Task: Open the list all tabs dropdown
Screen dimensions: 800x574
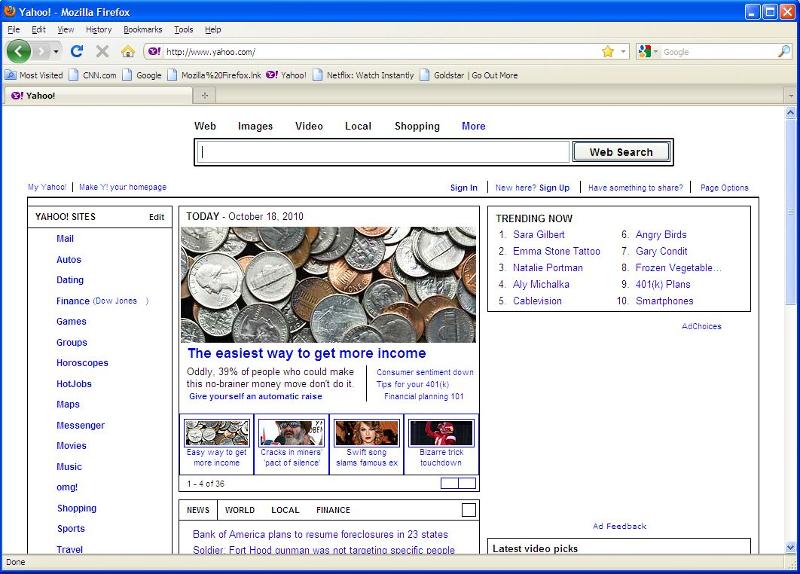Action: point(791,95)
